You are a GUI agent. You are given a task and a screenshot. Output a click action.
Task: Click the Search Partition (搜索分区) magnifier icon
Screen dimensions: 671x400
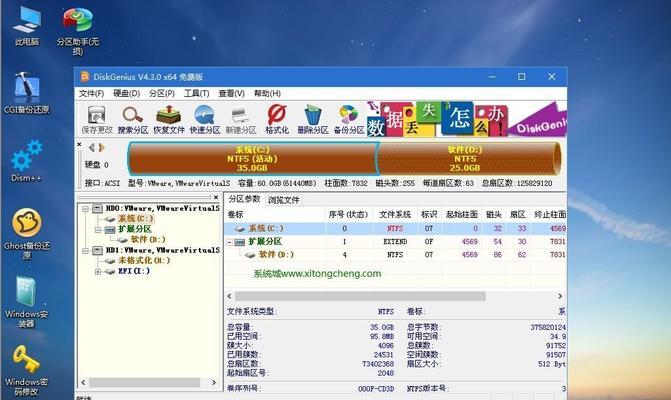pyautogui.click(x=133, y=119)
